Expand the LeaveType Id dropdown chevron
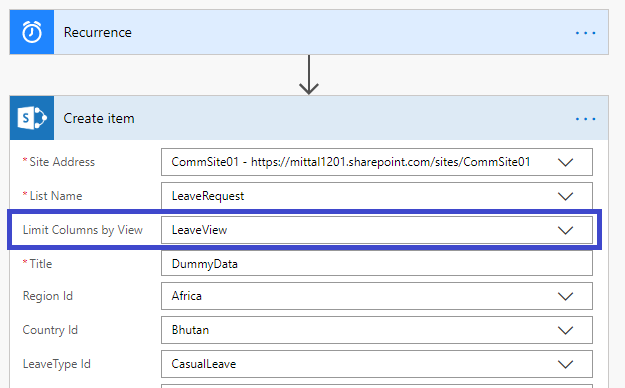This screenshot has height=388, width=625. tap(565, 364)
